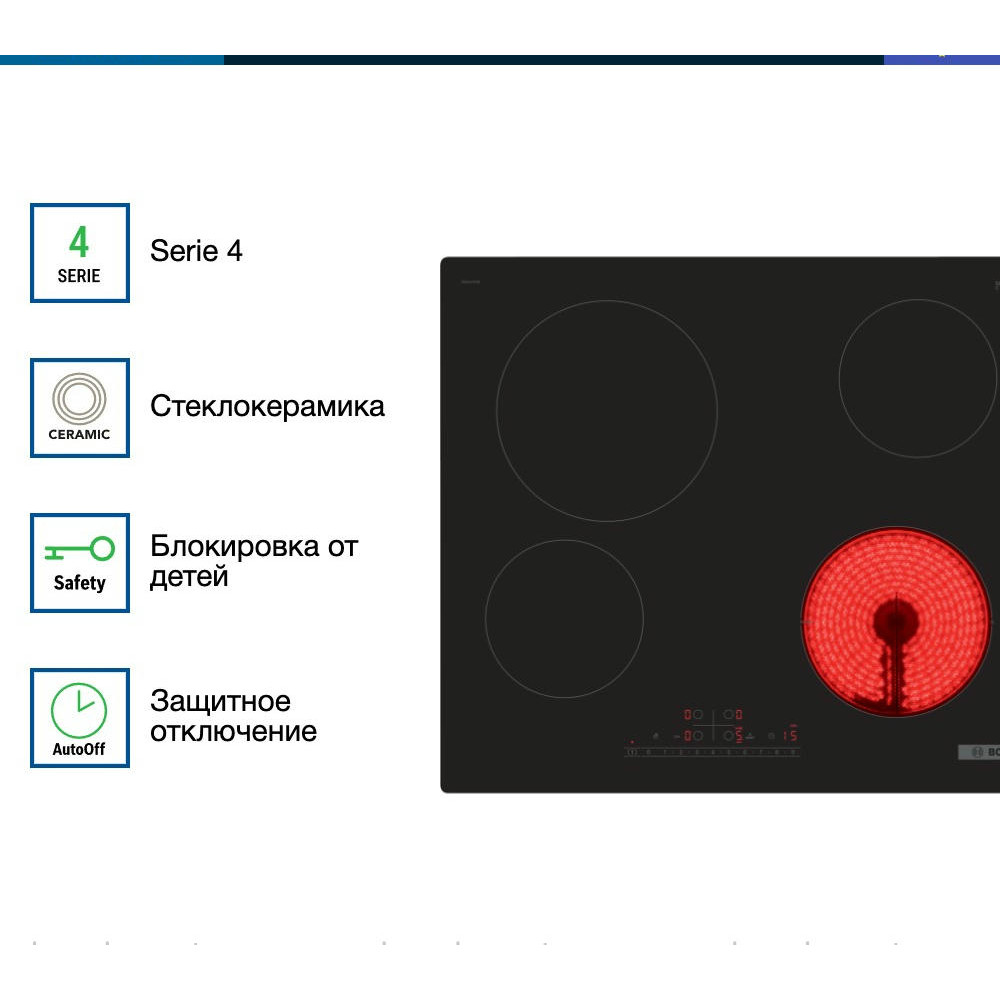Toggle the hob main power symbol

(x=632, y=751)
